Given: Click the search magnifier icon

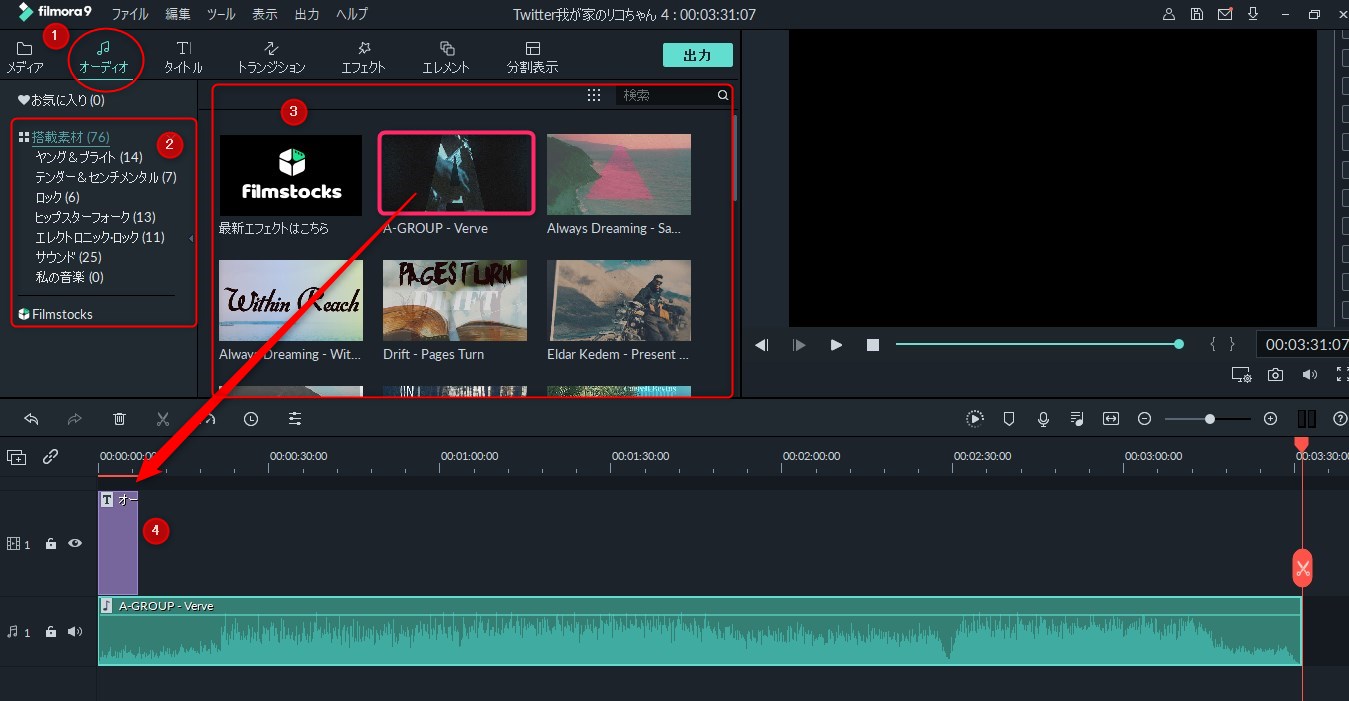Looking at the screenshot, I should [723, 95].
